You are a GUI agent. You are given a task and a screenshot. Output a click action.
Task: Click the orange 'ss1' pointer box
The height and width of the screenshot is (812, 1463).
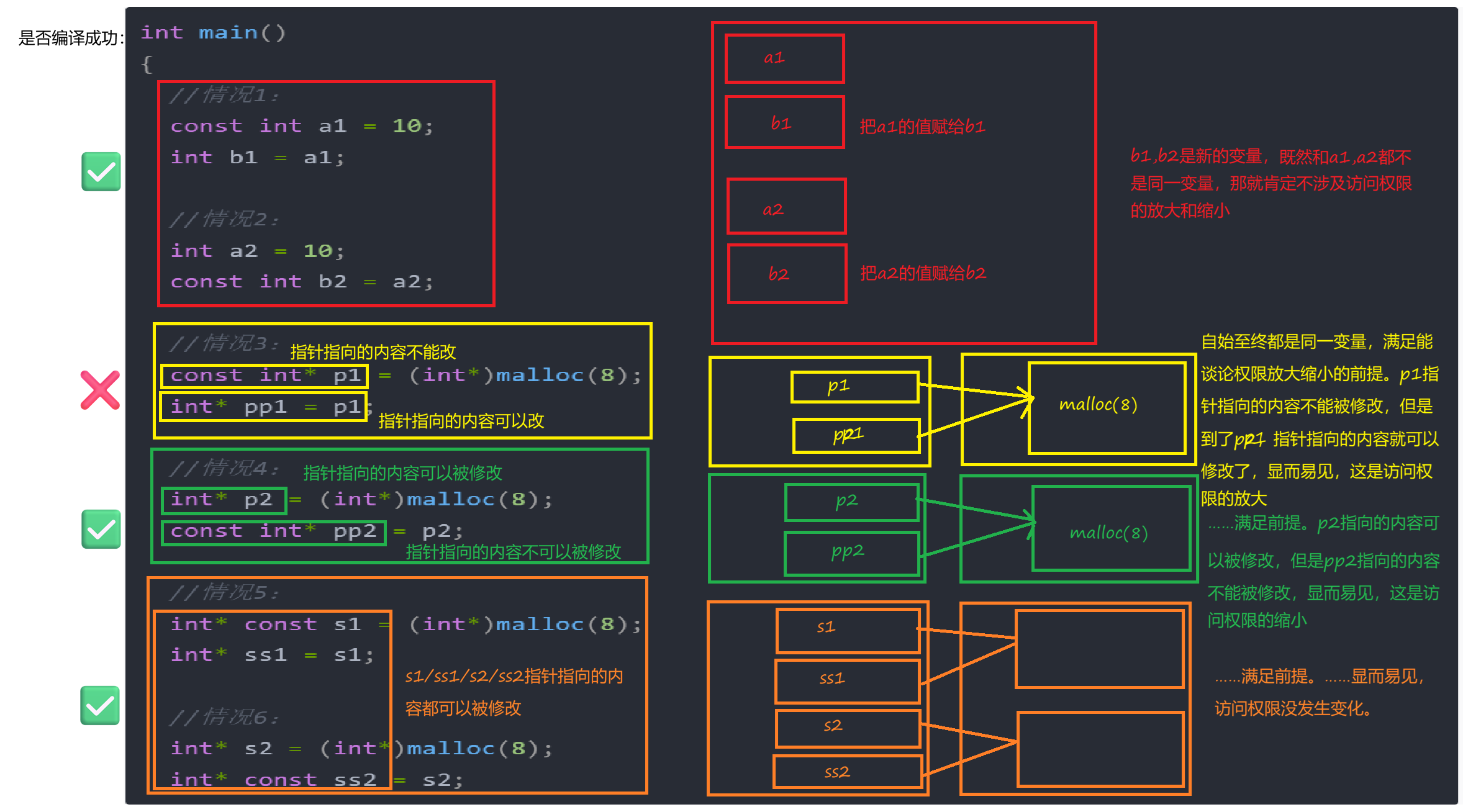point(848,682)
